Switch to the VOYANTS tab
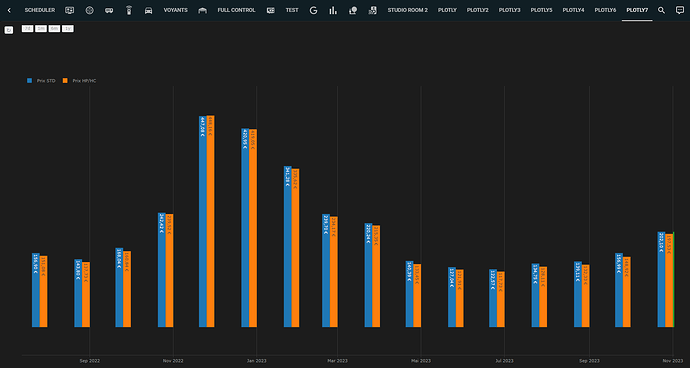690x368 pixels. click(x=176, y=10)
